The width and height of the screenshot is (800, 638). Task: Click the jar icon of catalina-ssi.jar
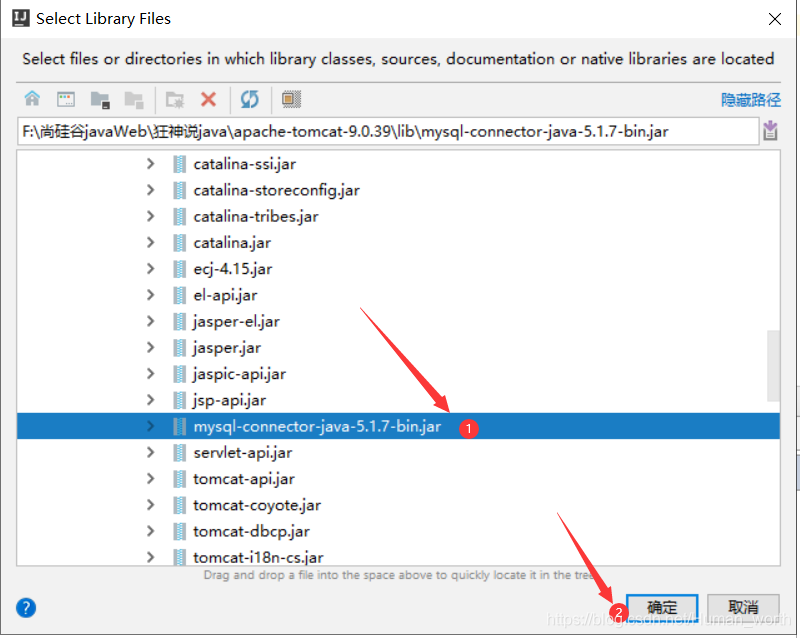pos(179,164)
